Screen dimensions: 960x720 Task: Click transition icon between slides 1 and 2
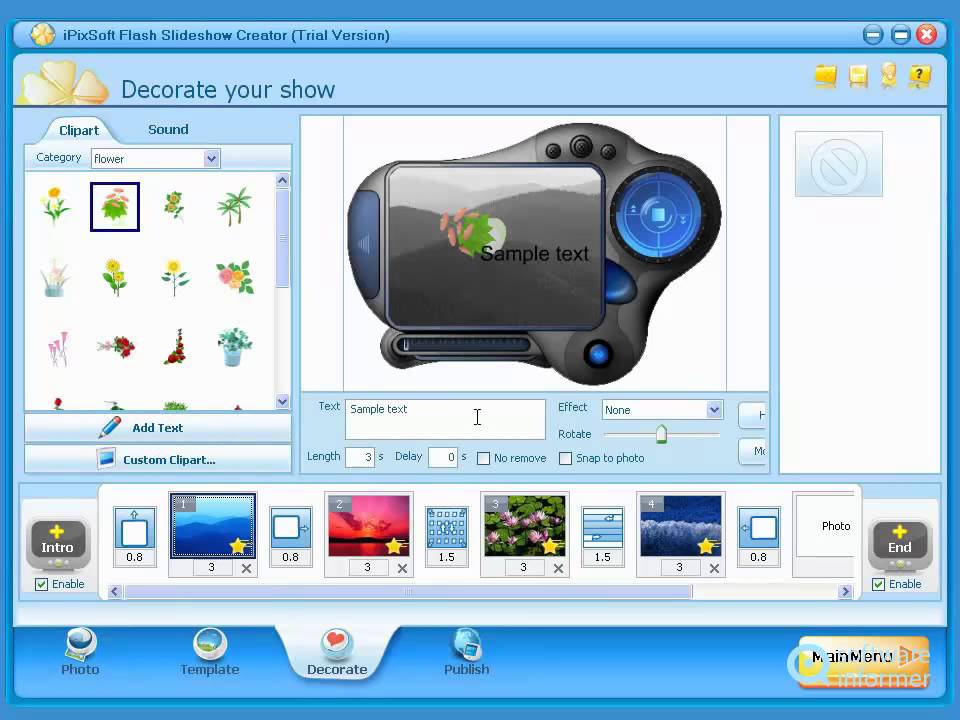click(290, 528)
